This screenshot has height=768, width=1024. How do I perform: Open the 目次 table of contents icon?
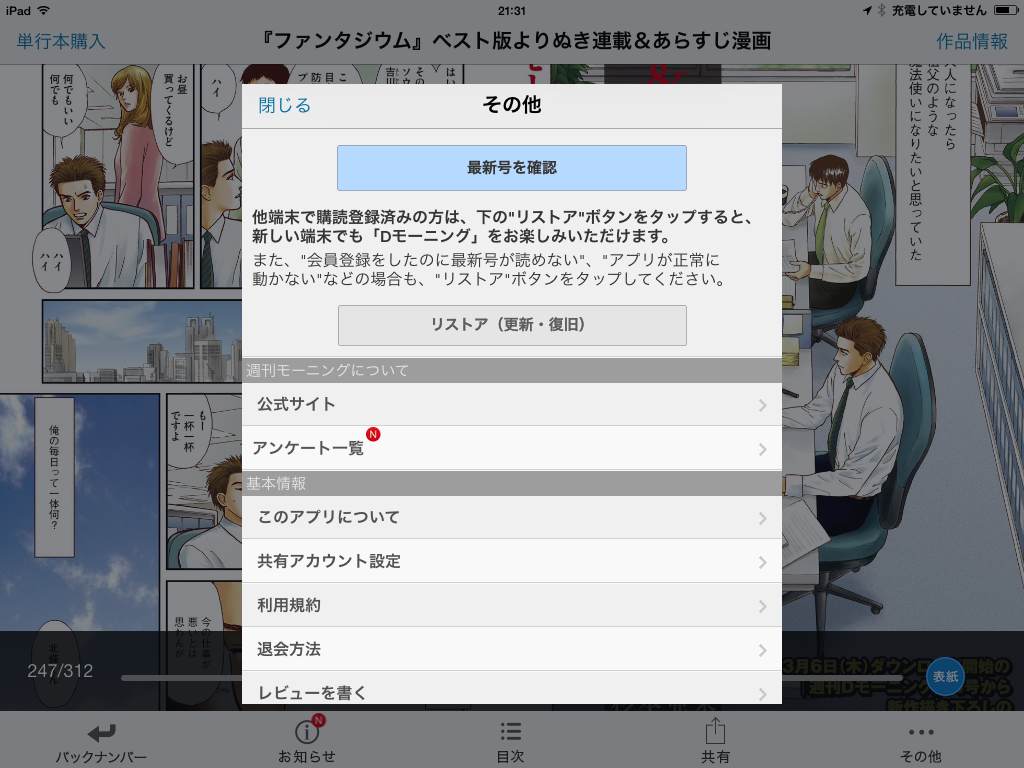[x=511, y=731]
